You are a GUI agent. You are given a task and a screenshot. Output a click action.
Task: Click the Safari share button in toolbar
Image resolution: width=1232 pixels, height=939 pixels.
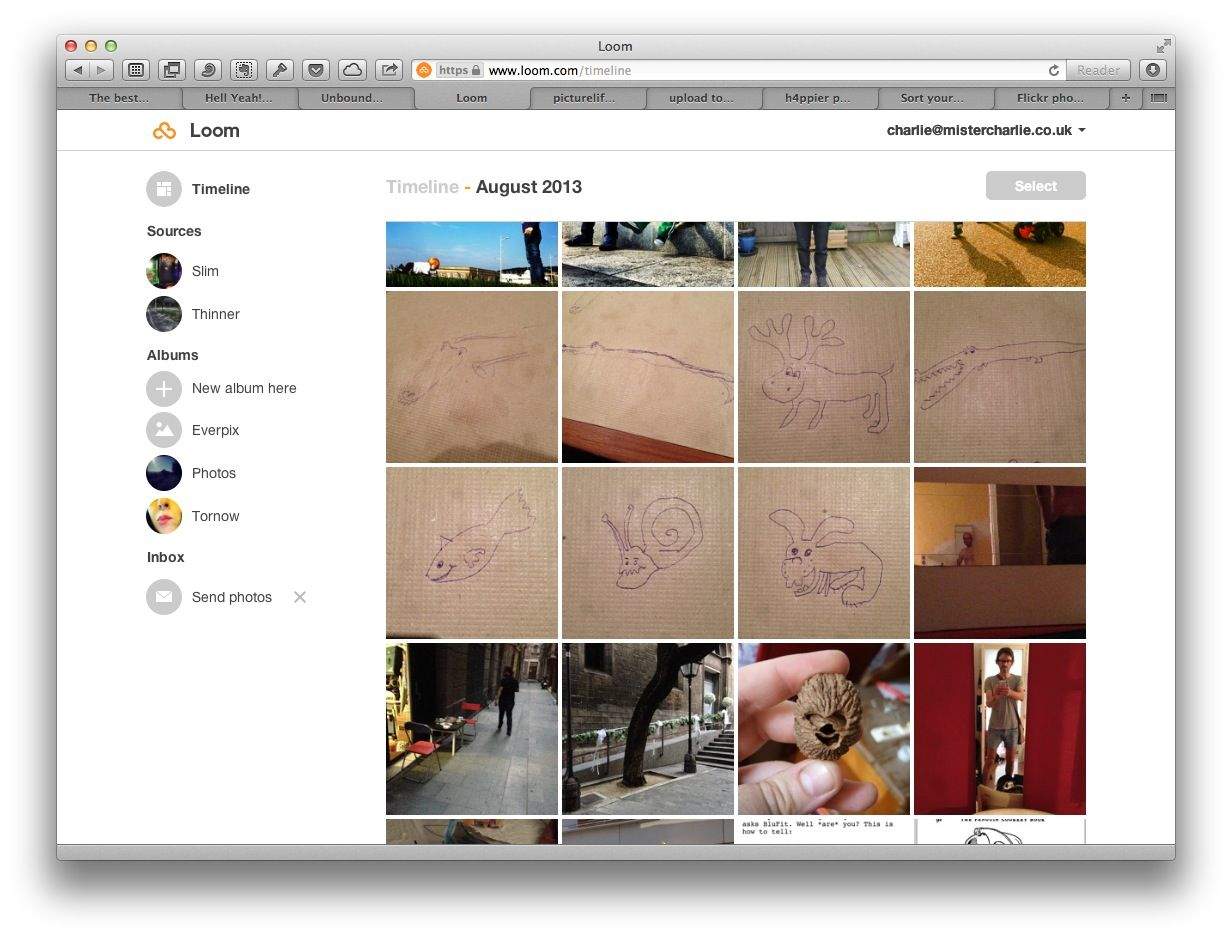tap(389, 70)
